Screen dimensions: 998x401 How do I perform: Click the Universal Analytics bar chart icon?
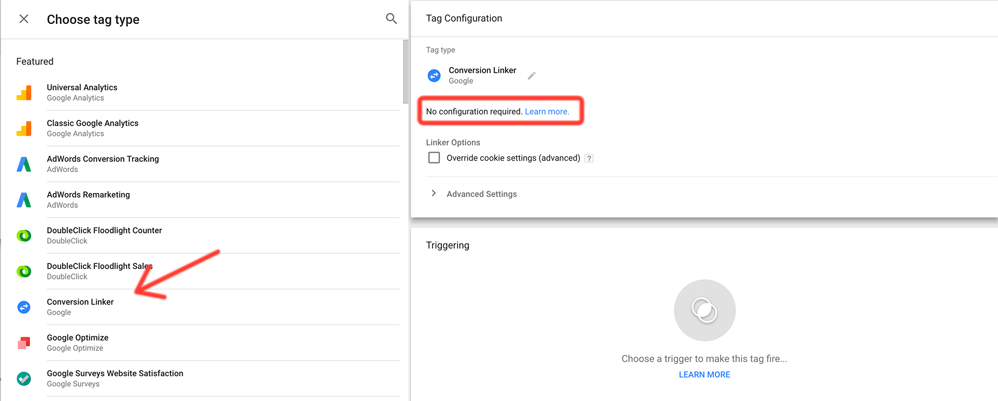coord(24,93)
